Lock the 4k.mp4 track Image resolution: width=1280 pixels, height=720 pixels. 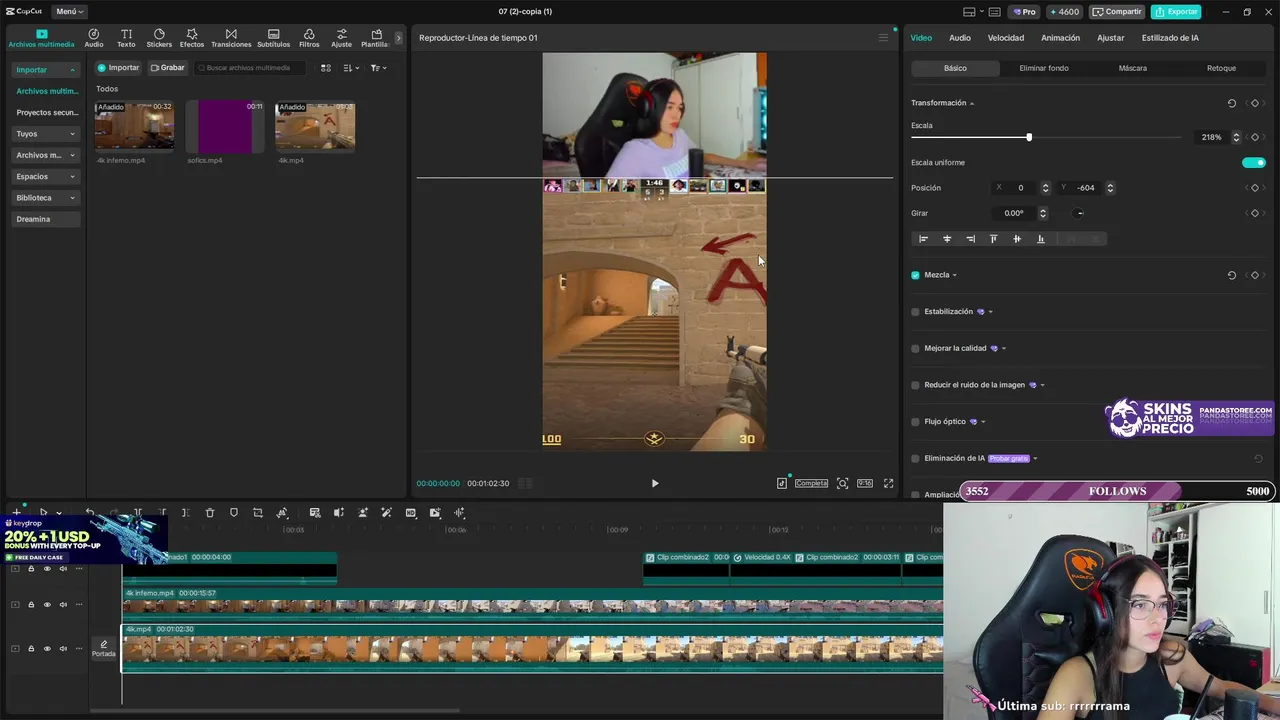[31, 649]
